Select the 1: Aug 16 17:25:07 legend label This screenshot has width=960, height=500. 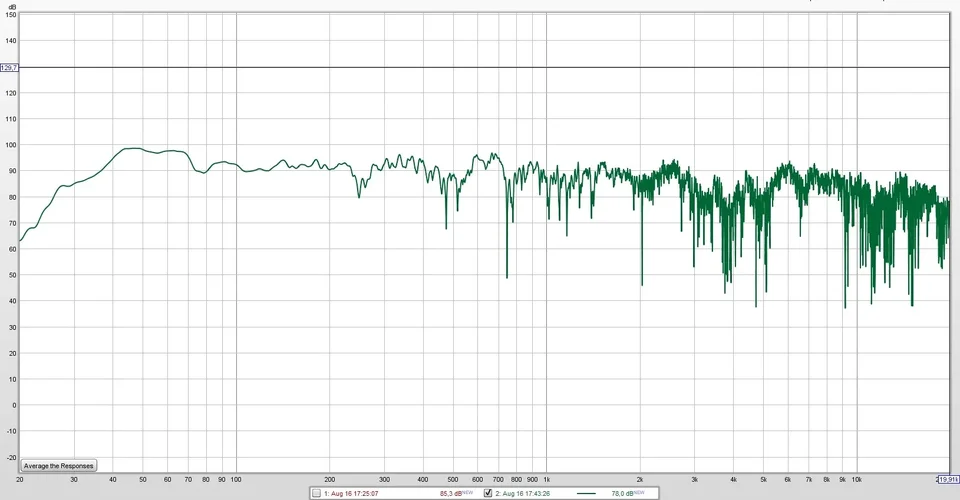(x=351, y=494)
